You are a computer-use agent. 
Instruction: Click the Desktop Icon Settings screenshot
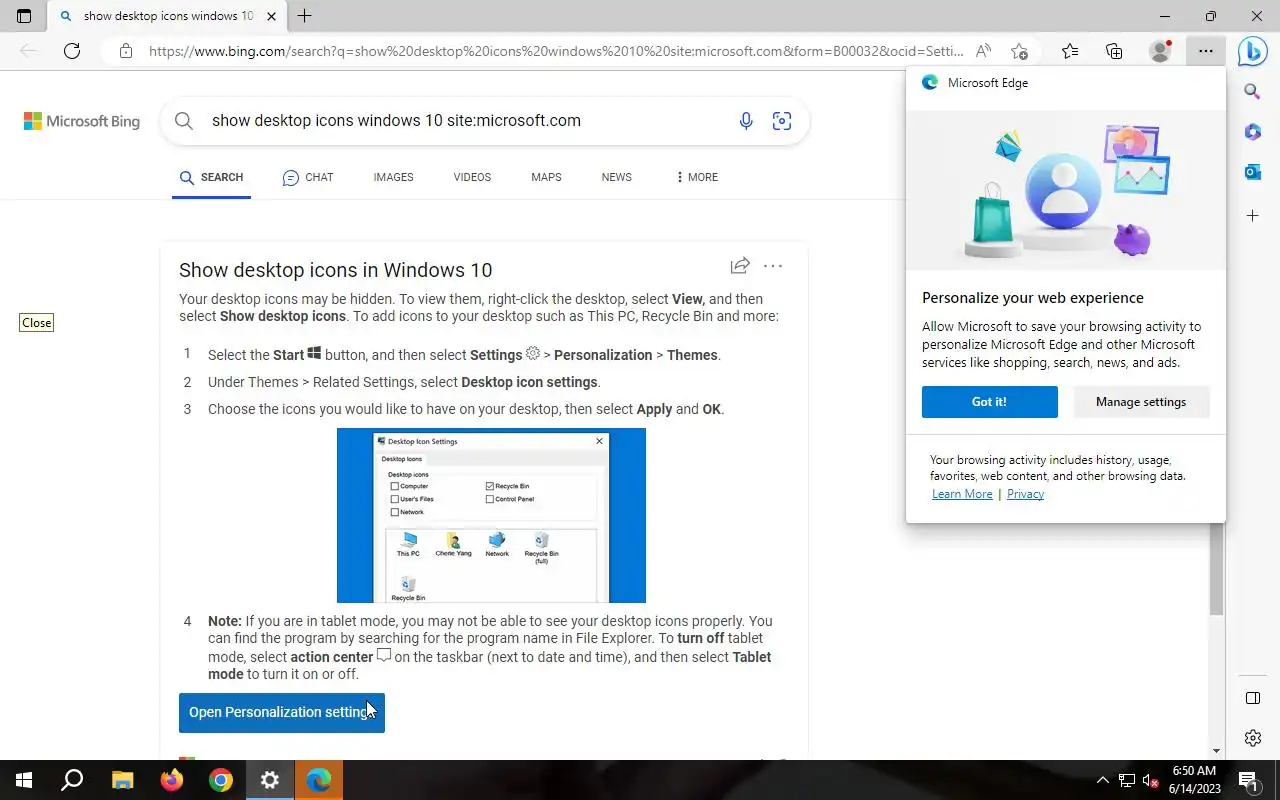point(491,515)
